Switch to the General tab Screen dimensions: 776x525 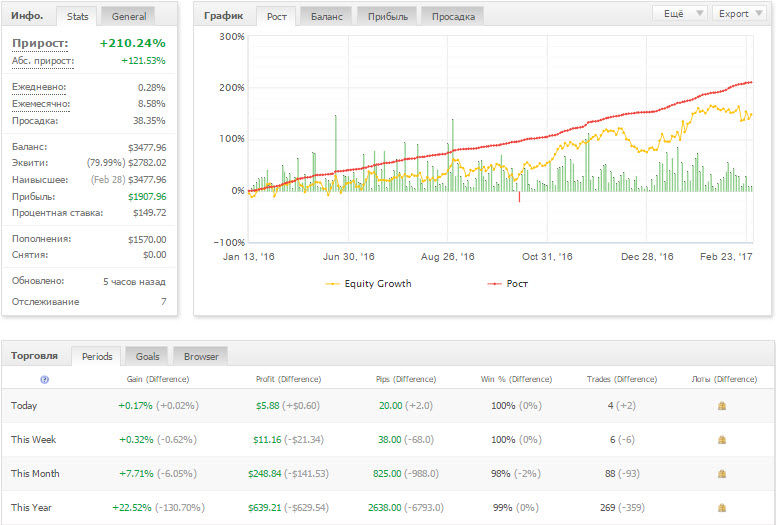129,16
